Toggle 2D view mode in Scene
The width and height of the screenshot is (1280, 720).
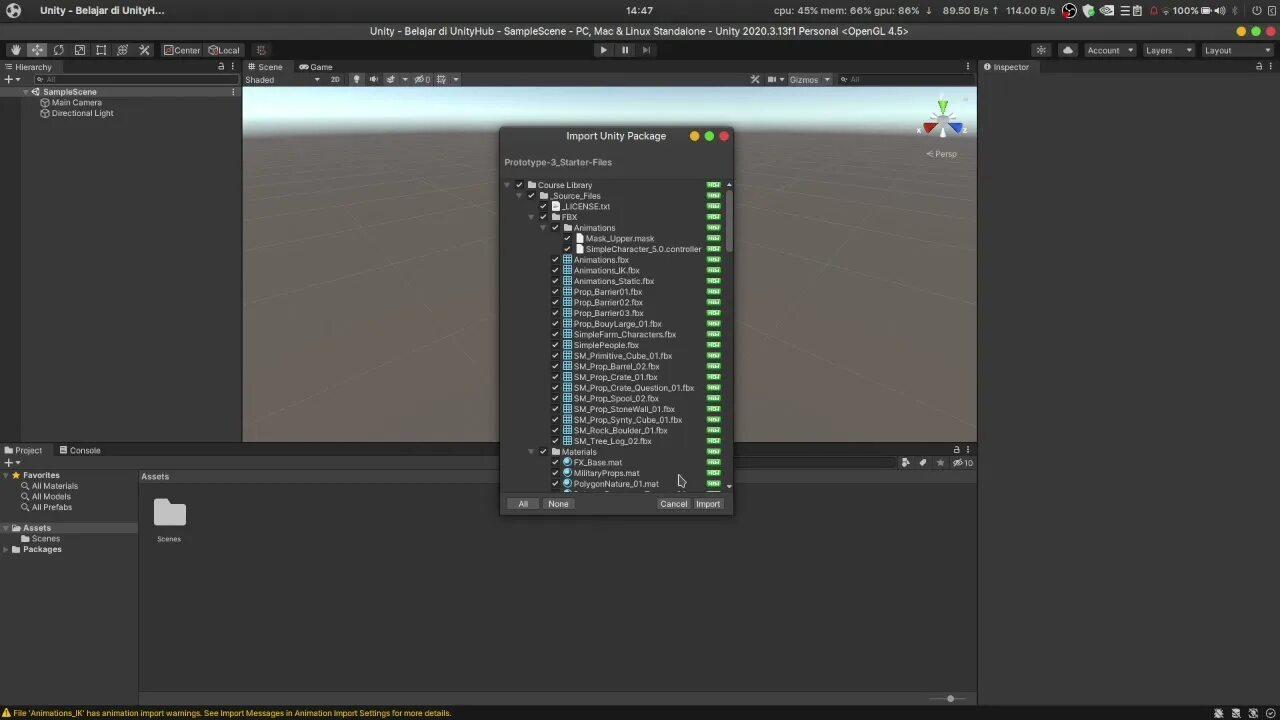[335, 79]
